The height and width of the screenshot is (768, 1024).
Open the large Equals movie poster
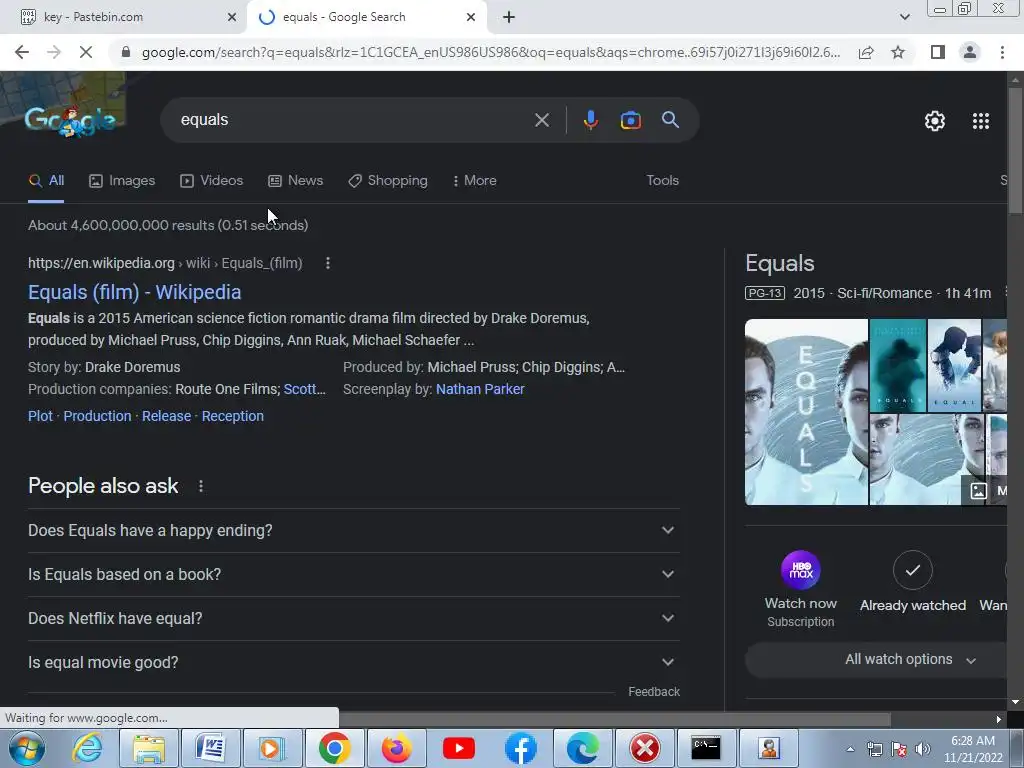click(x=807, y=412)
